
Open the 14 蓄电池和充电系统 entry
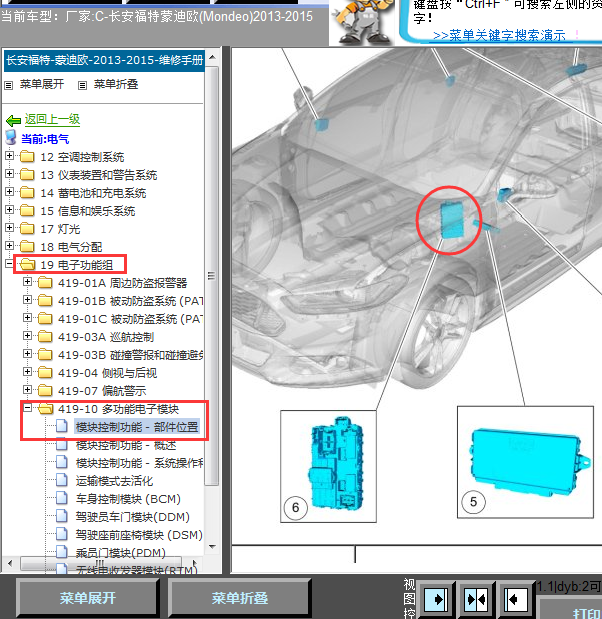[93, 193]
